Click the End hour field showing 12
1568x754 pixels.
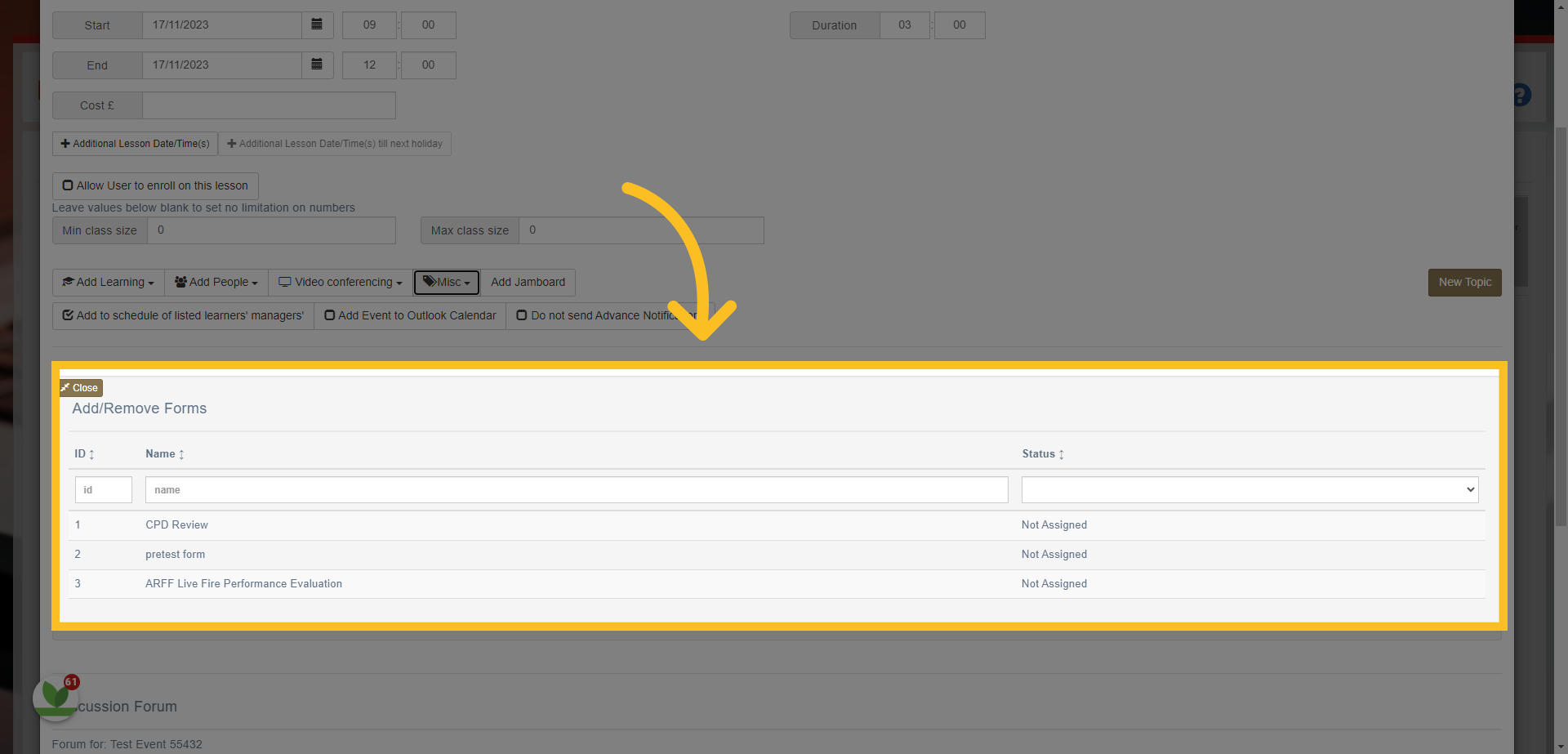(x=369, y=65)
